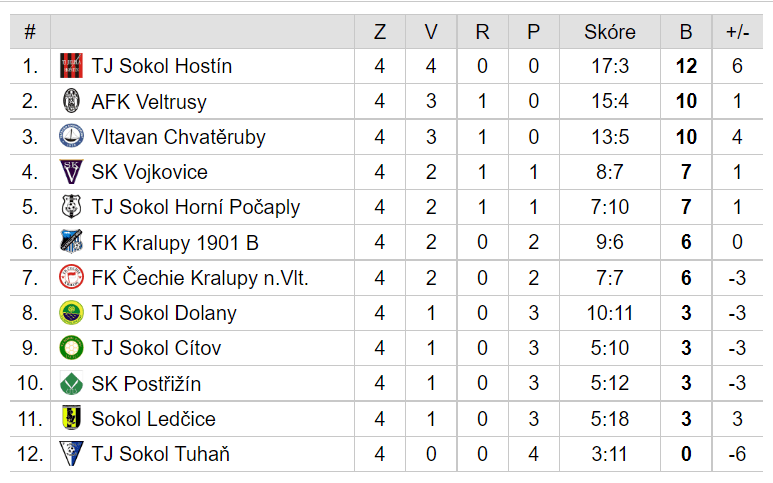Click the FK Čechie Kralupy red emblem
Screen dimensions: 773x483
[71, 277]
